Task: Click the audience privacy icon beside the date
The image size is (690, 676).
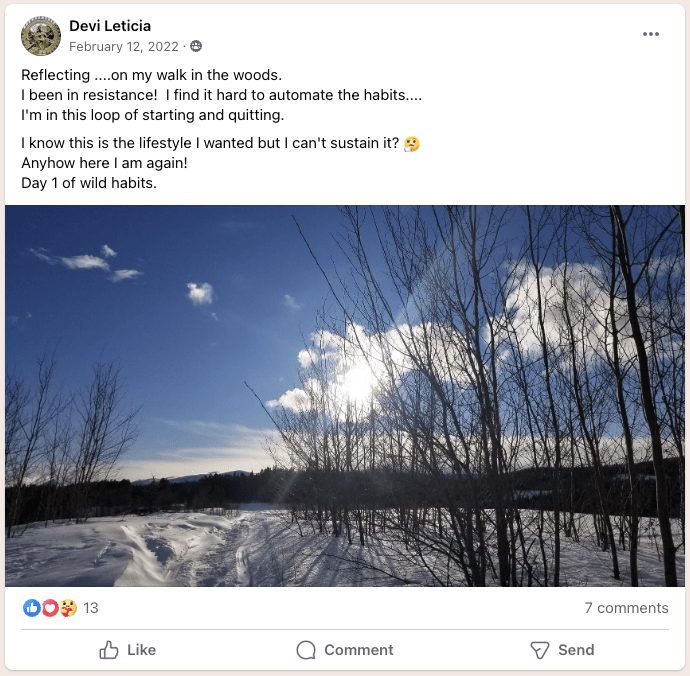Action: (196, 46)
